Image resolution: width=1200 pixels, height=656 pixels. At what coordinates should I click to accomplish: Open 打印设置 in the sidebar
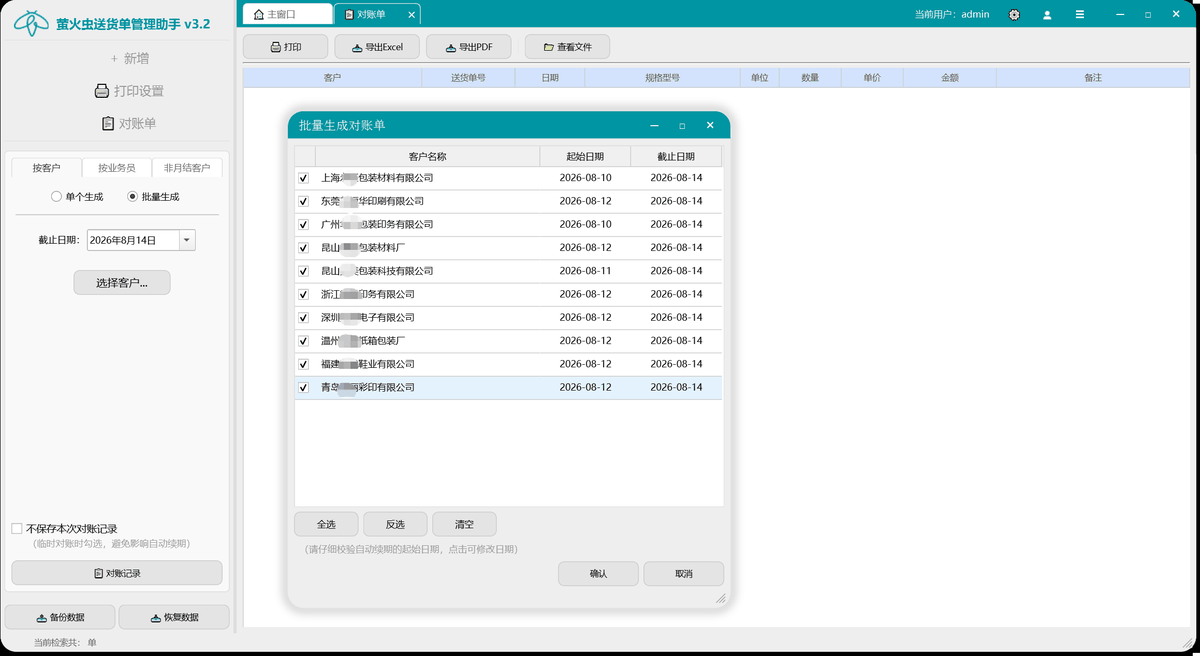[x=129, y=91]
